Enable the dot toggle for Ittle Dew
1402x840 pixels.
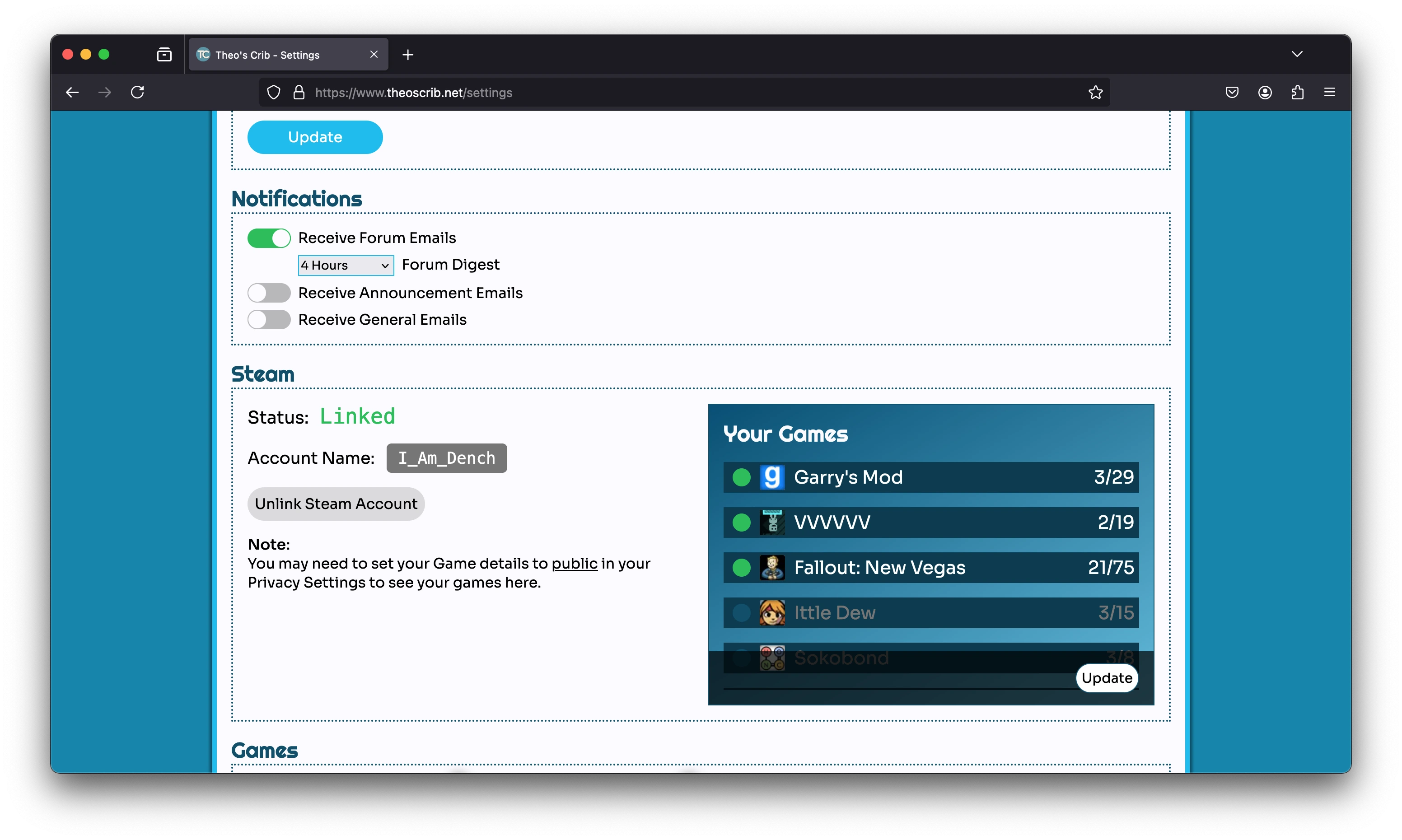(741, 612)
